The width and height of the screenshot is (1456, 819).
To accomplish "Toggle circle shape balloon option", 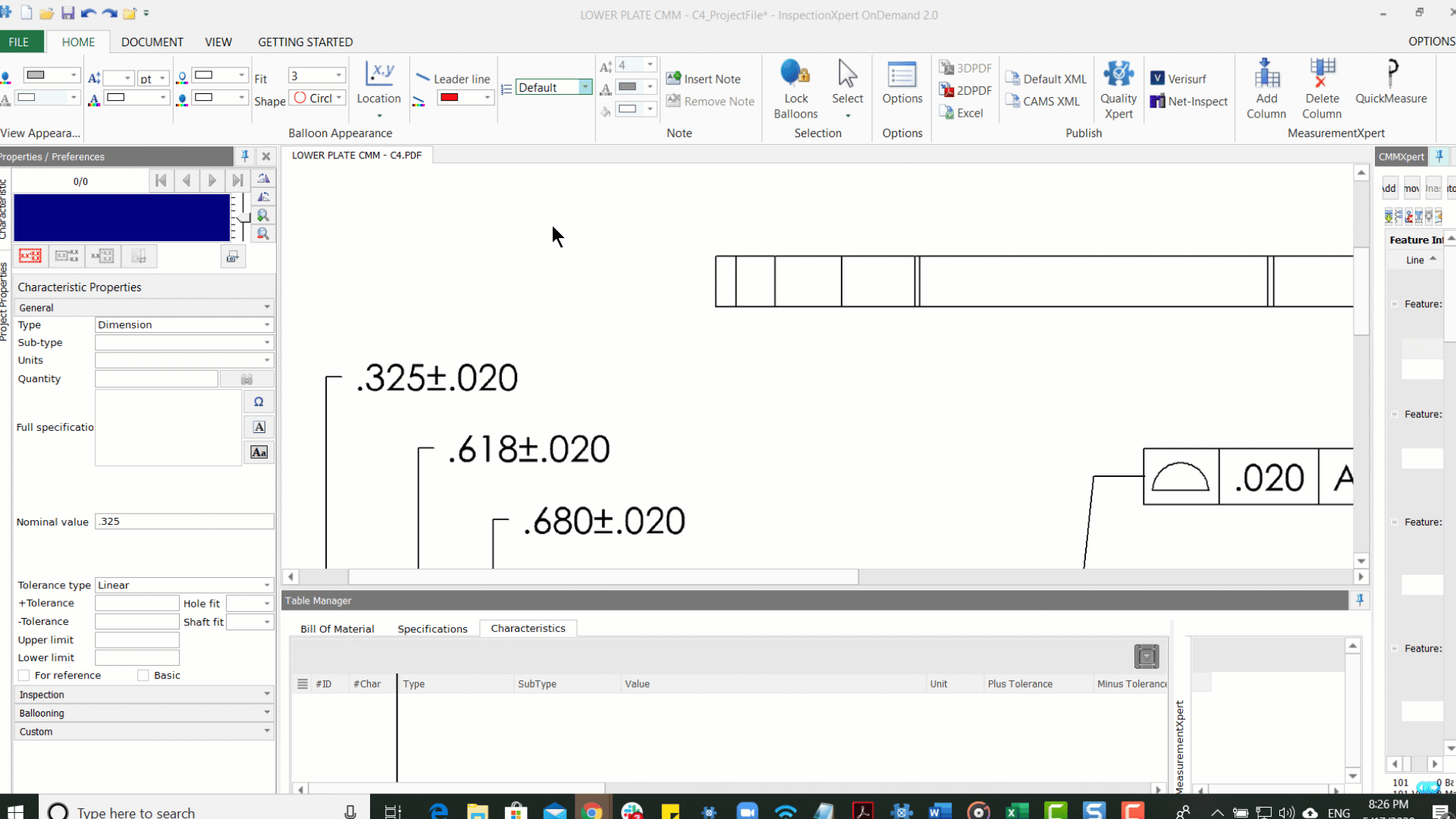I will tap(316, 98).
